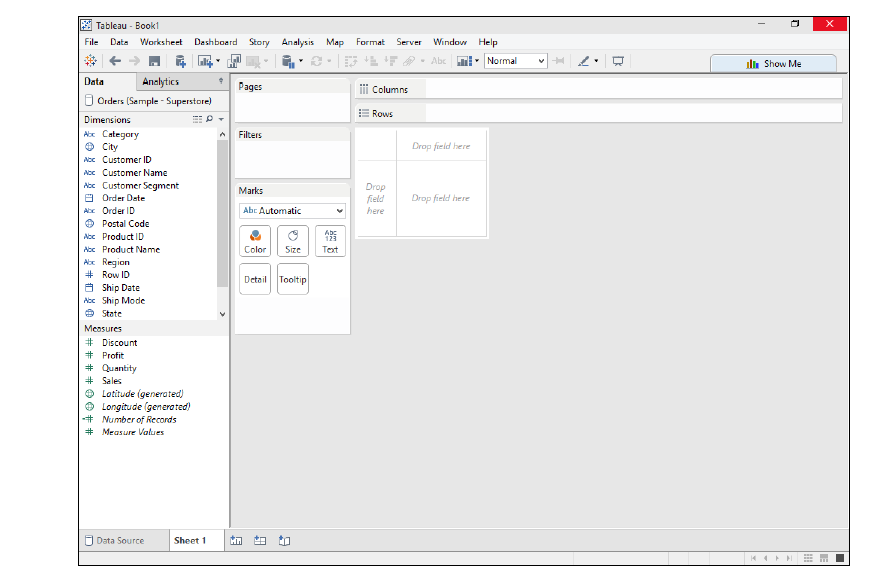
Task: Click the Tooltip shelf on the Marks card
Action: pos(292,279)
